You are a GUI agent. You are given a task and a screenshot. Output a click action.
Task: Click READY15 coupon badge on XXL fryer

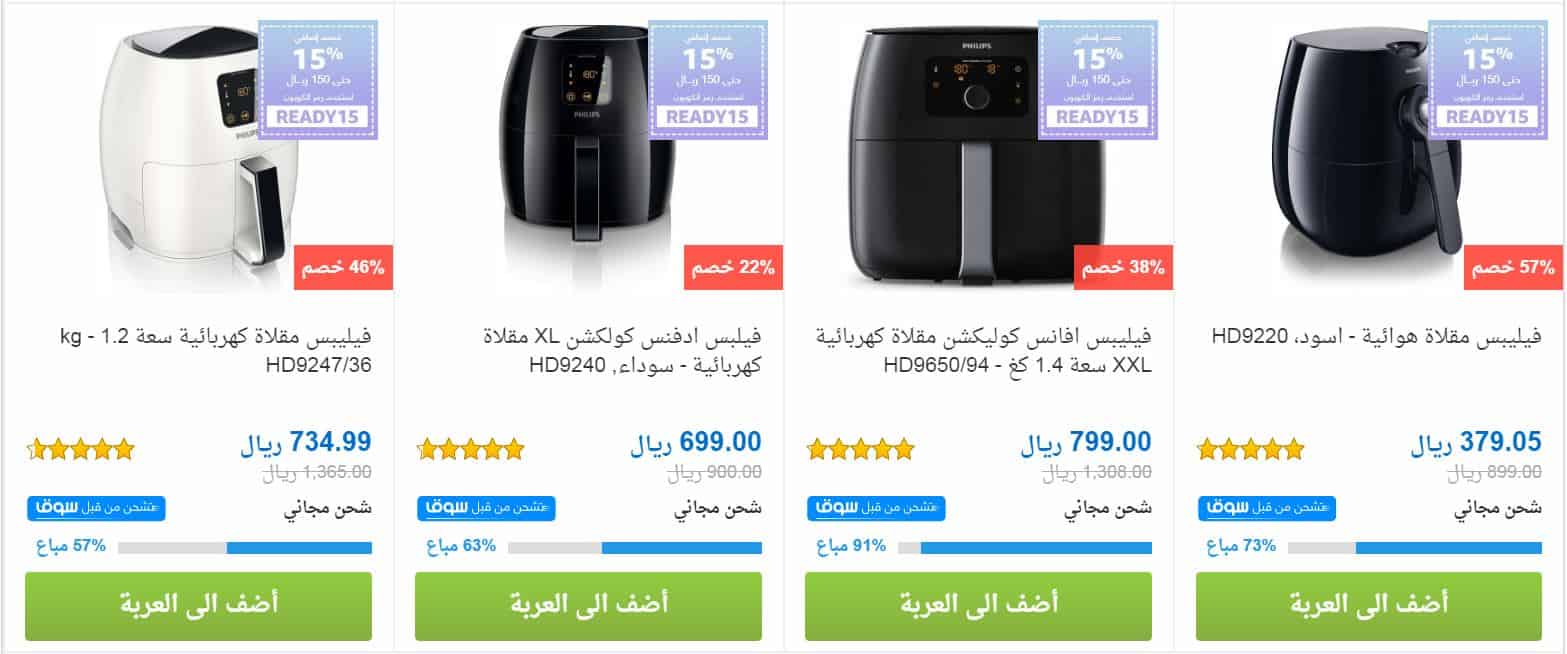click(1098, 79)
